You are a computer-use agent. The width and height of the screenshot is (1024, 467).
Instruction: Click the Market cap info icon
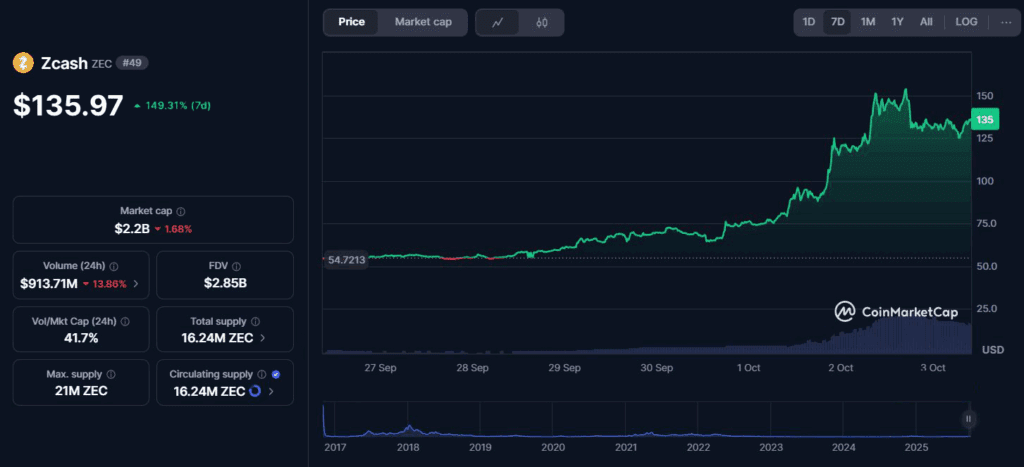point(181,211)
